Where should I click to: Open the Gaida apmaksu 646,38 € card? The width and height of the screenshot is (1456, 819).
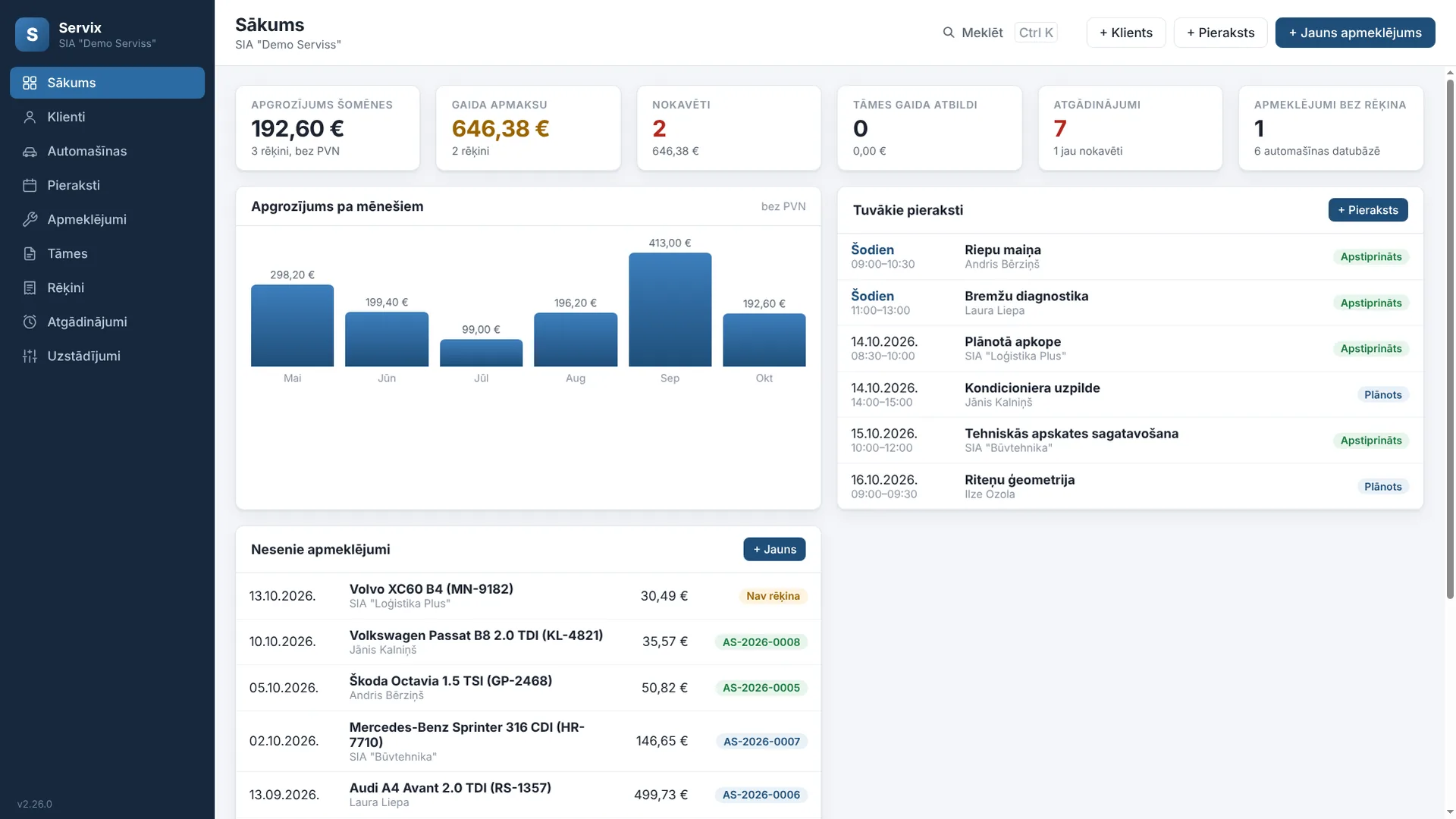point(528,127)
